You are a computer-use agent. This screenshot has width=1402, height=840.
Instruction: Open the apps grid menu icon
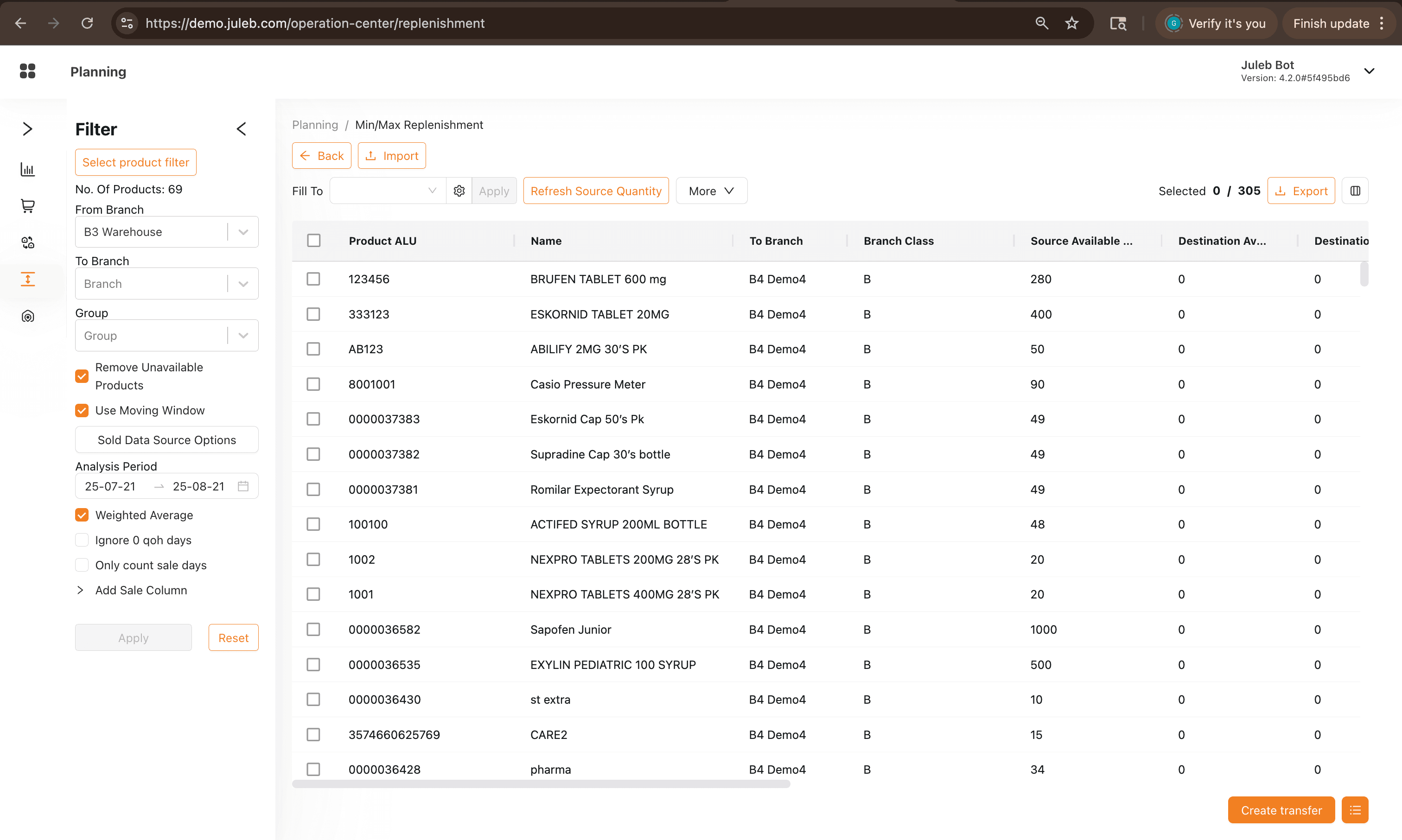(x=27, y=71)
